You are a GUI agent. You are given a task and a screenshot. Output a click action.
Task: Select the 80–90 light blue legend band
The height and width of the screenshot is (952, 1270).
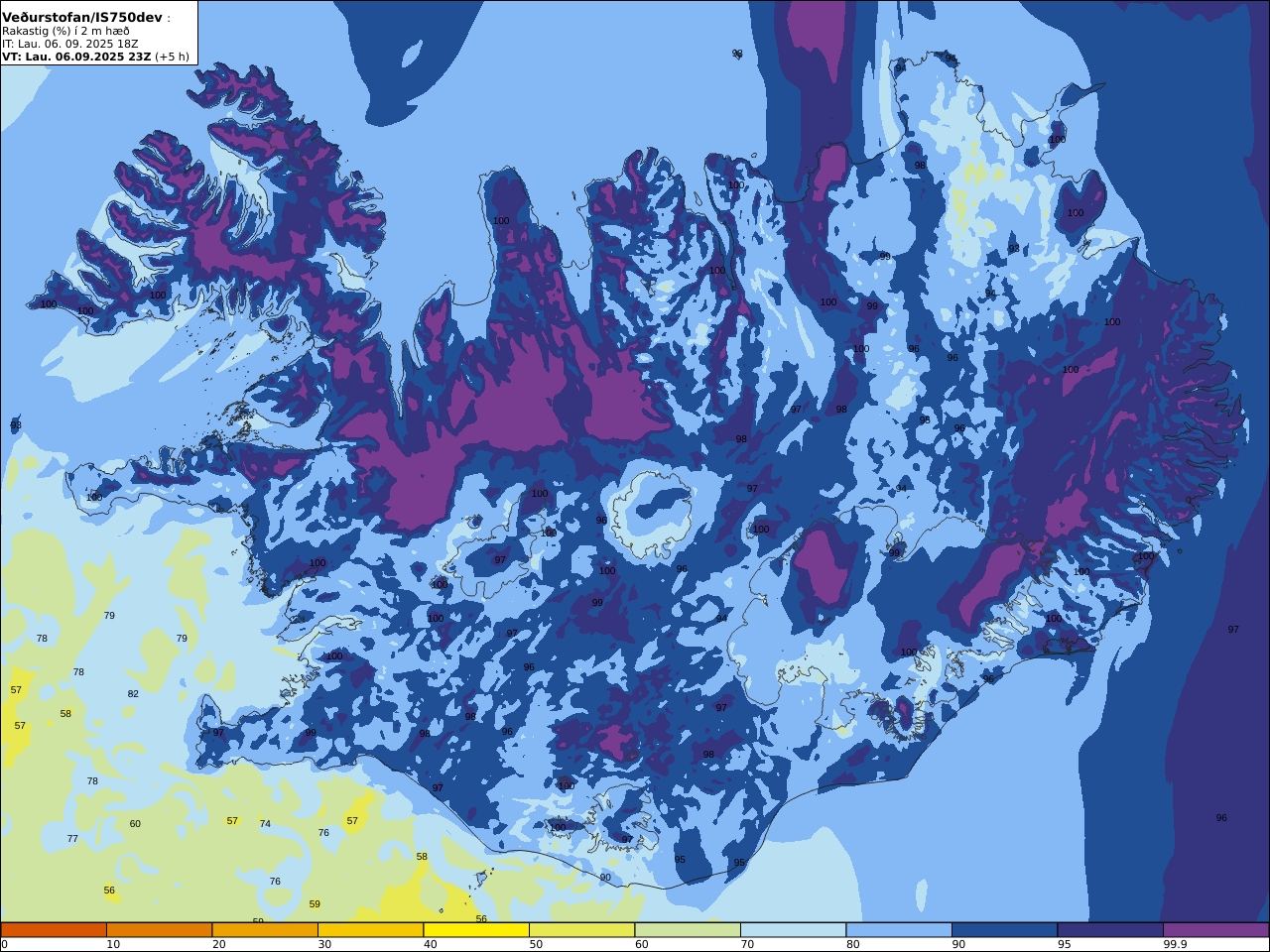click(x=899, y=930)
